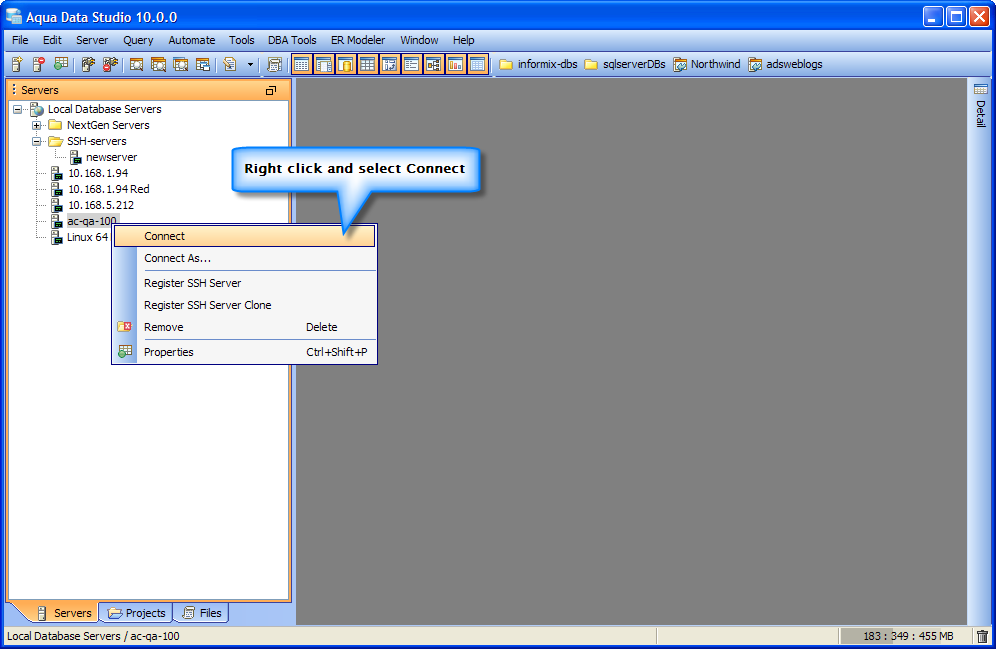Click the calculator-style icon on the toolbar
996x649 pixels.
(x=274, y=64)
